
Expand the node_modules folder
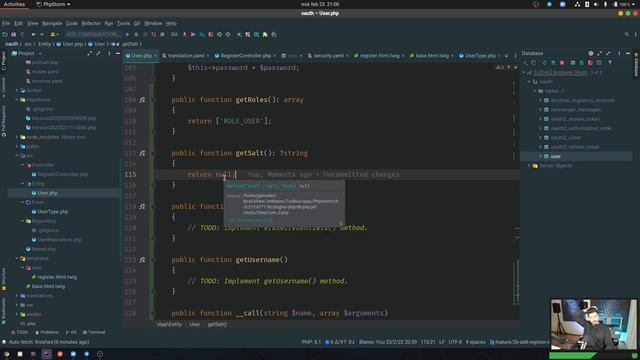tap(17, 137)
